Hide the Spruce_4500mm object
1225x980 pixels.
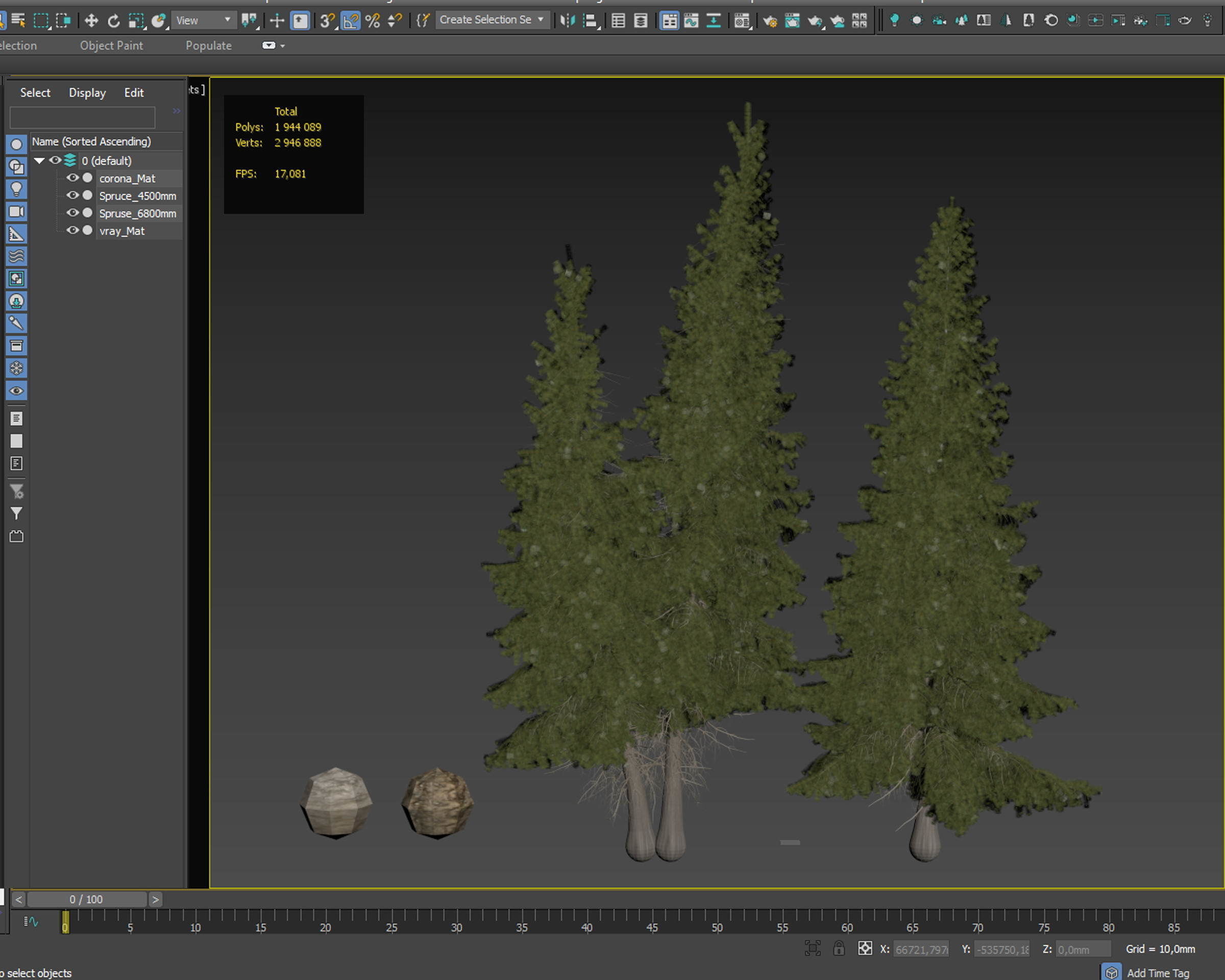coord(72,195)
